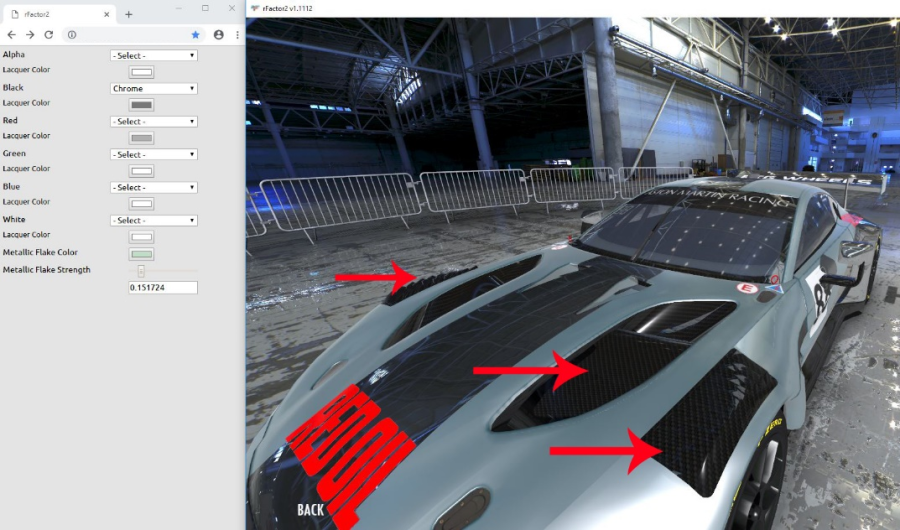Click the Metallic Flake Color label
This screenshot has width=900, height=530.
40,252
